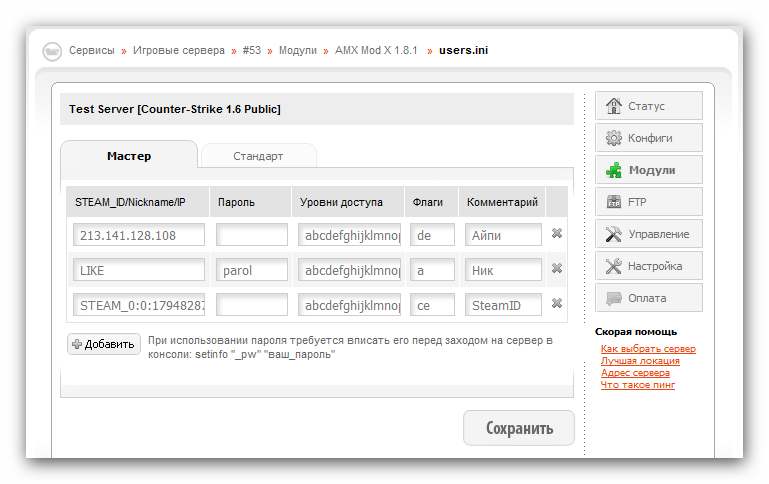
Task: Open the Статус sidebar section
Action: 648,106
